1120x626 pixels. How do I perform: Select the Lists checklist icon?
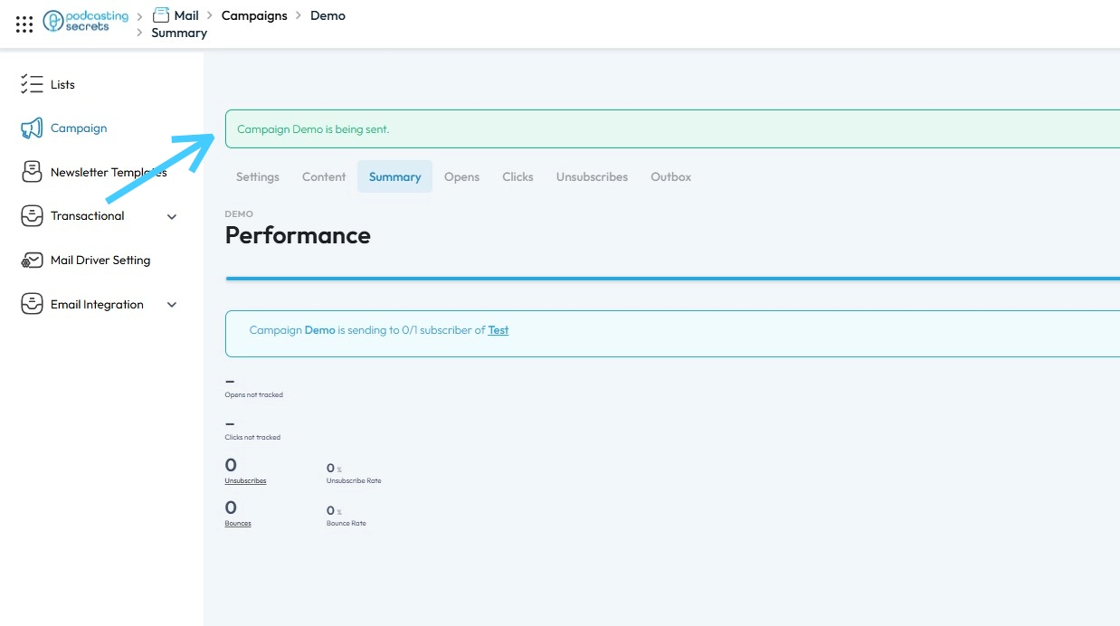(31, 84)
